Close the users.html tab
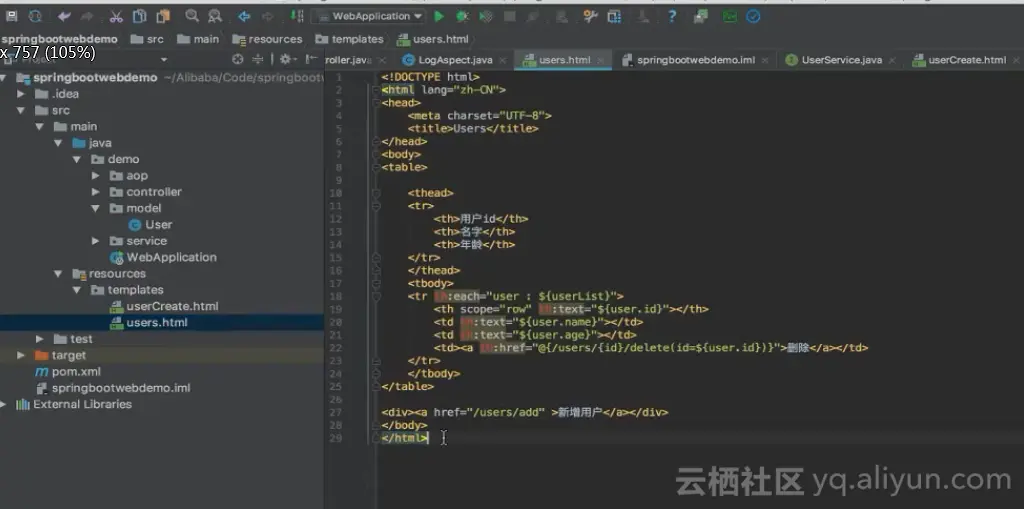Image resolution: width=1024 pixels, height=509 pixels. [601, 60]
